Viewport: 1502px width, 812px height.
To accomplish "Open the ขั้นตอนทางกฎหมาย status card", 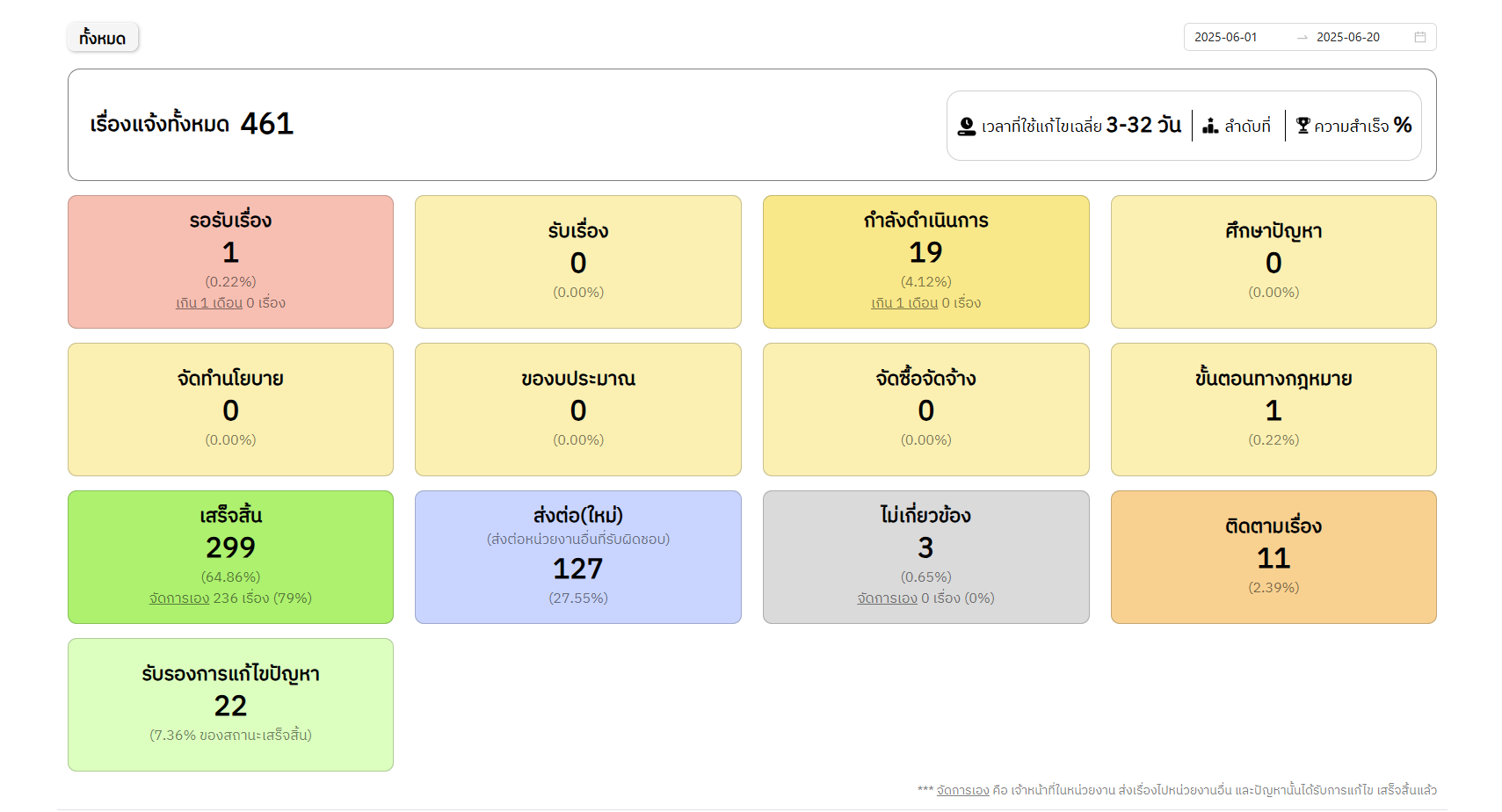I will (1273, 410).
